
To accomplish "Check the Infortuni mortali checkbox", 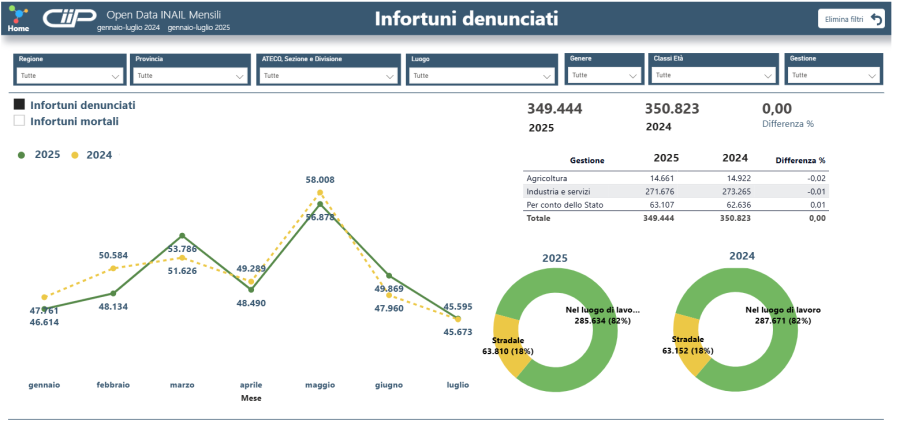I will point(19,121).
